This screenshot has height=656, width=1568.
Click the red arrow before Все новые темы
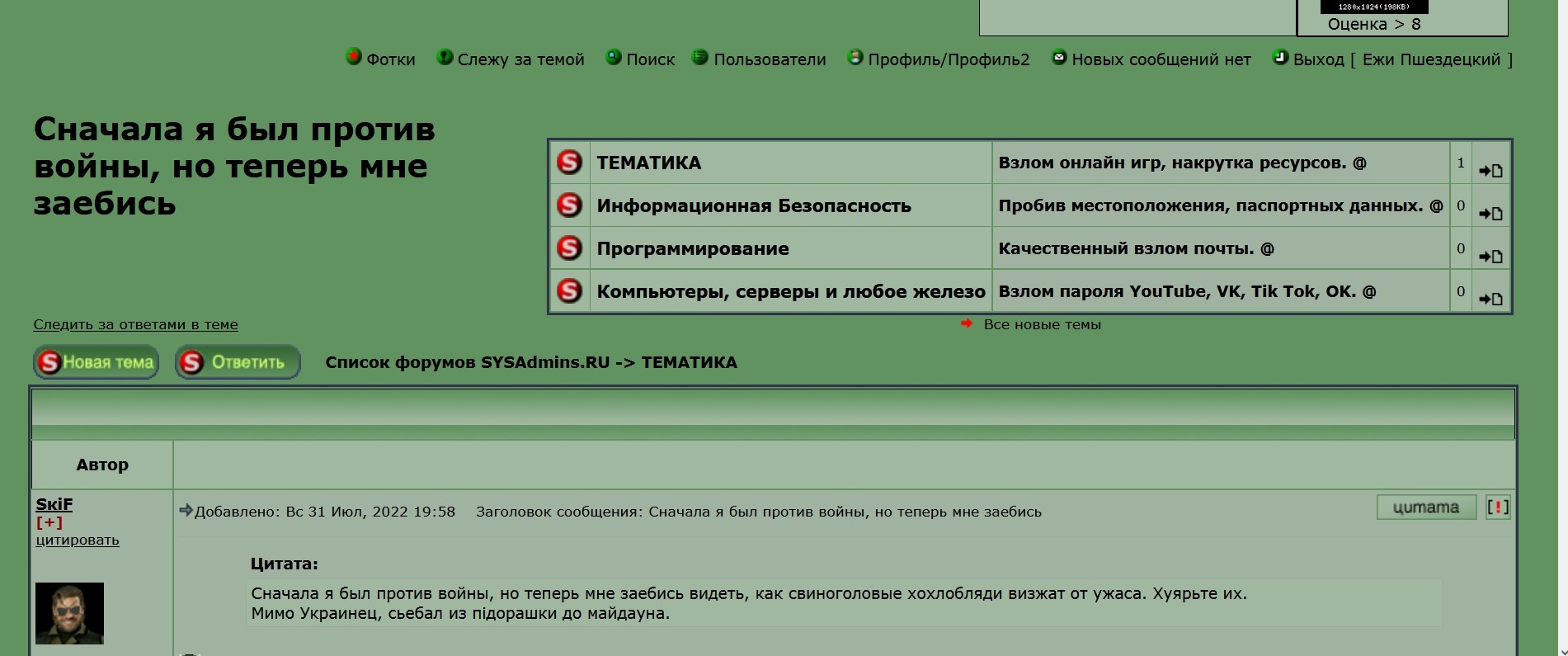tap(967, 323)
